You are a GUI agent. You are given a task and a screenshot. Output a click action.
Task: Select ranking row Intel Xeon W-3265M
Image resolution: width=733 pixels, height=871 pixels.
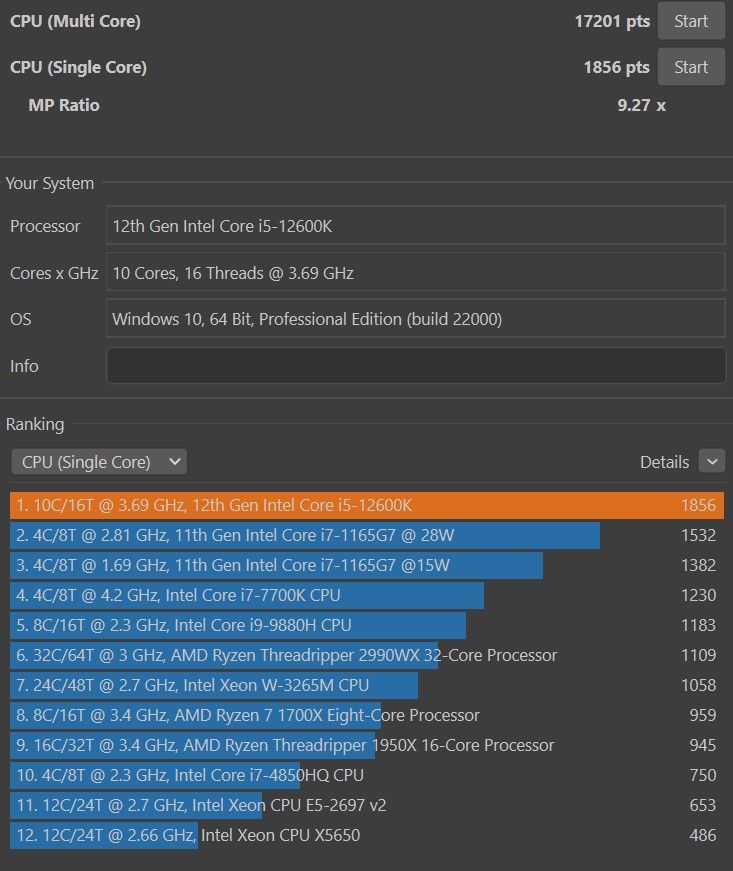[x=366, y=685]
